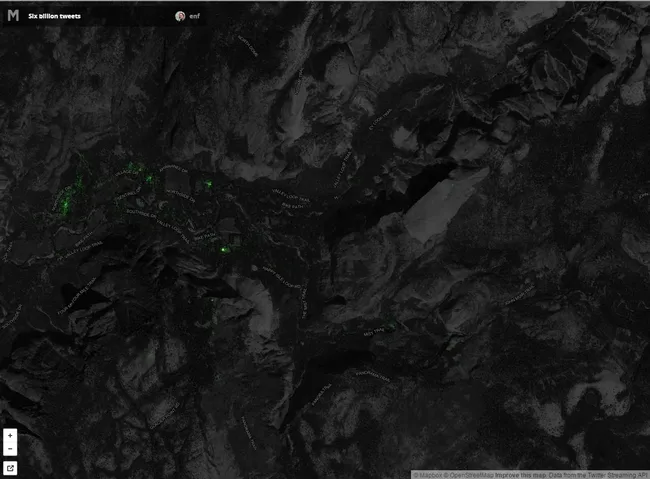Zoom out with the minus button
The image size is (650, 479).
10,449
